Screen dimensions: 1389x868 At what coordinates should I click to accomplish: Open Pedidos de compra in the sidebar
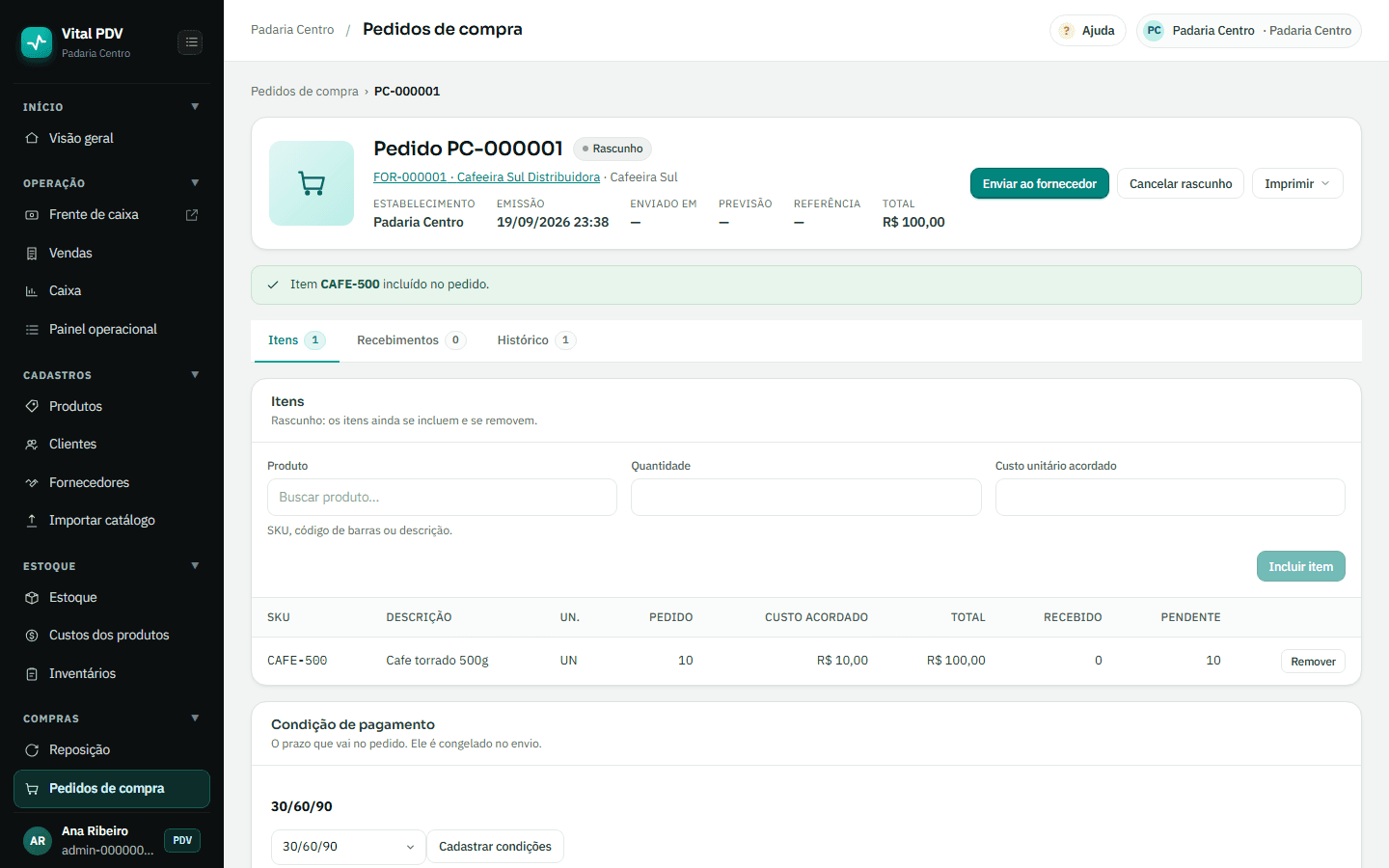coord(112,789)
